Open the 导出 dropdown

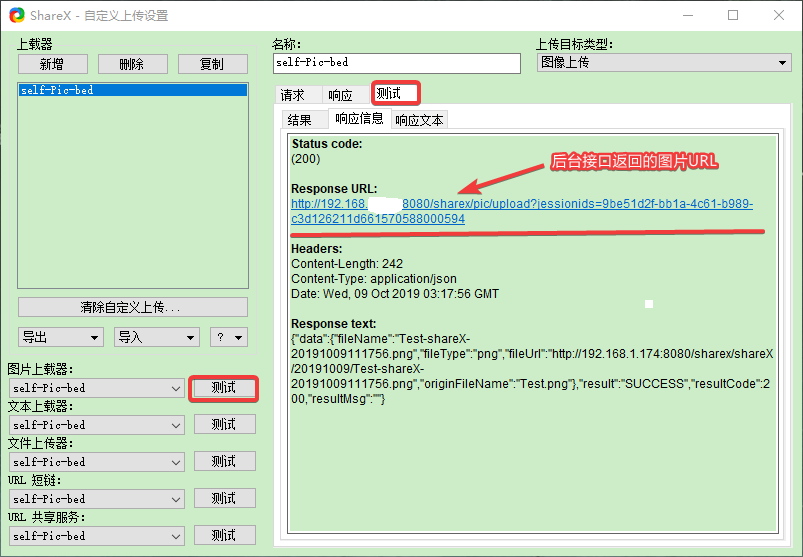pos(60,337)
